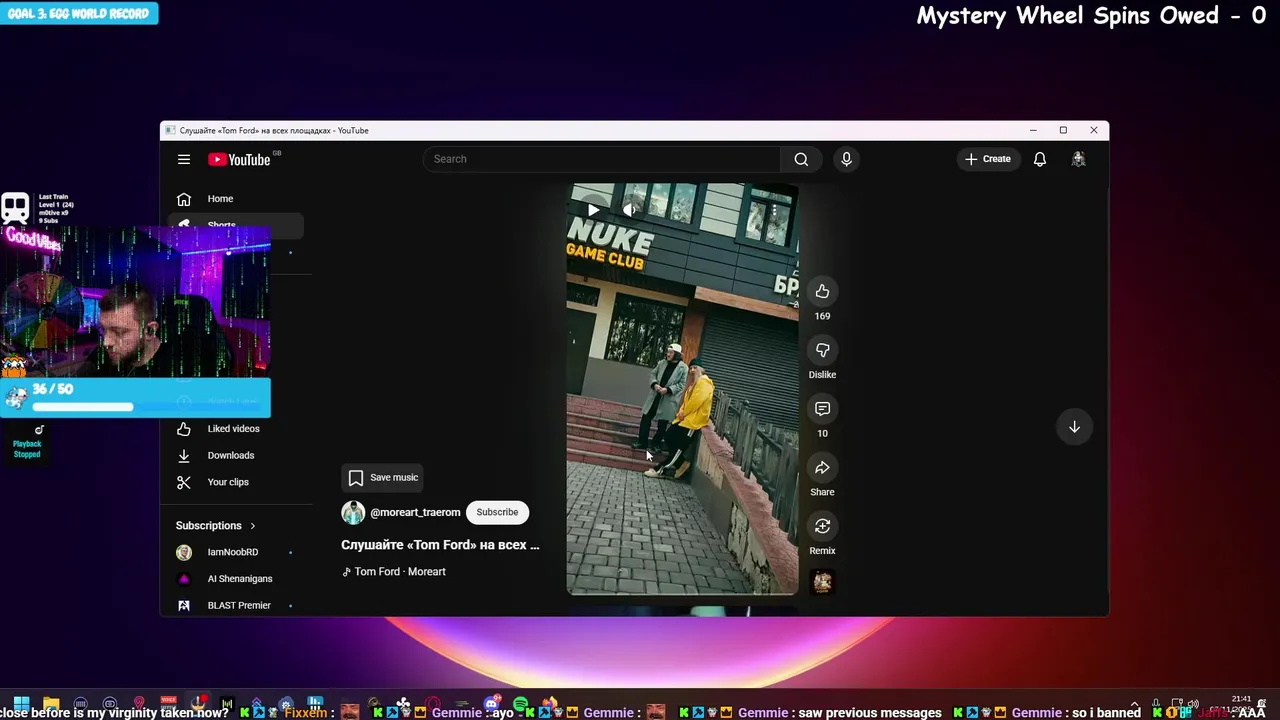
Task: Open the Tom Ford · Moreart sound link
Action: point(394,572)
